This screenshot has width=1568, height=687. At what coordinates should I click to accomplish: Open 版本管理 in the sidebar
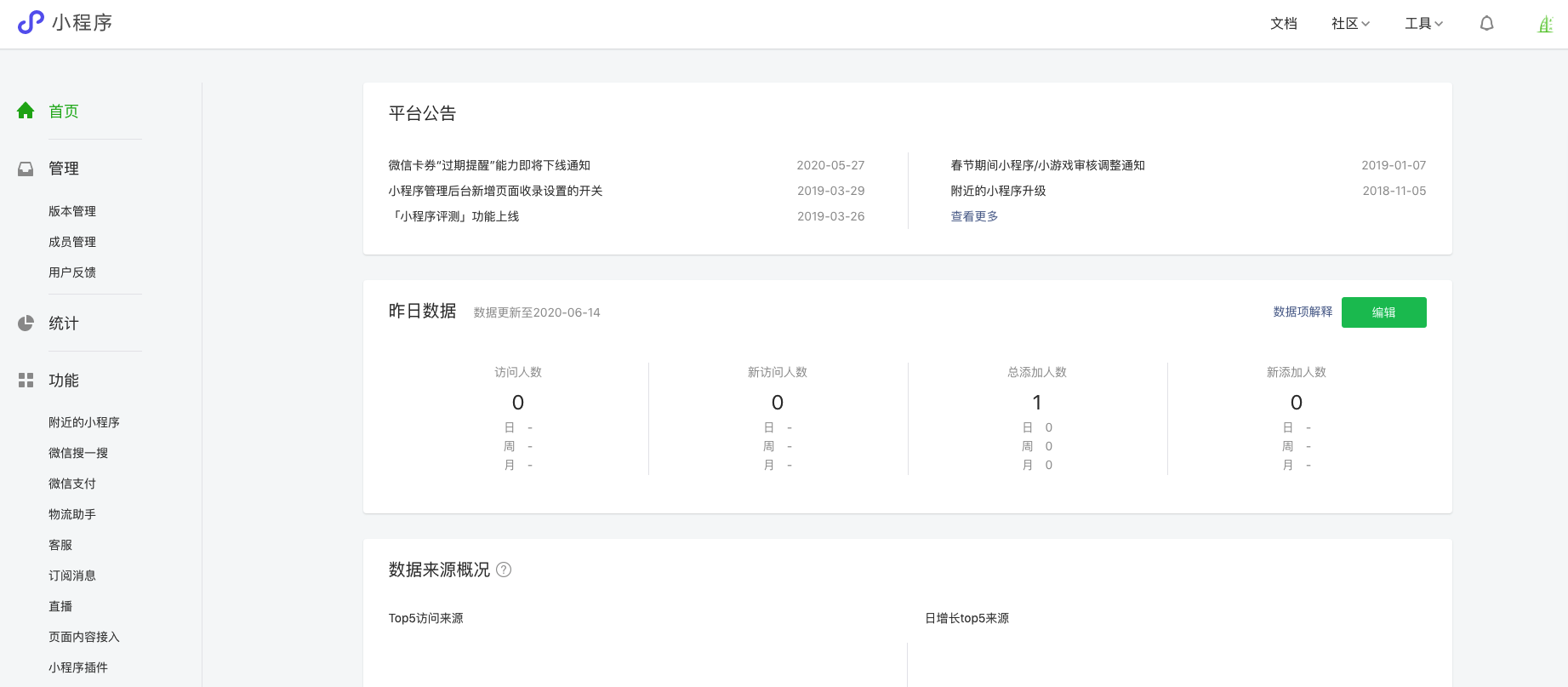72,211
